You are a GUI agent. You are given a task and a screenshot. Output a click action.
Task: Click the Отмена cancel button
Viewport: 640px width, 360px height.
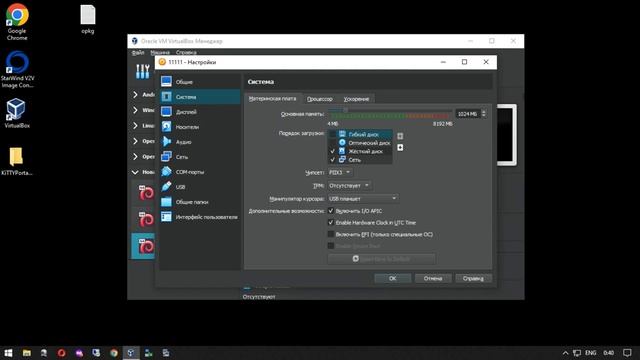433,278
